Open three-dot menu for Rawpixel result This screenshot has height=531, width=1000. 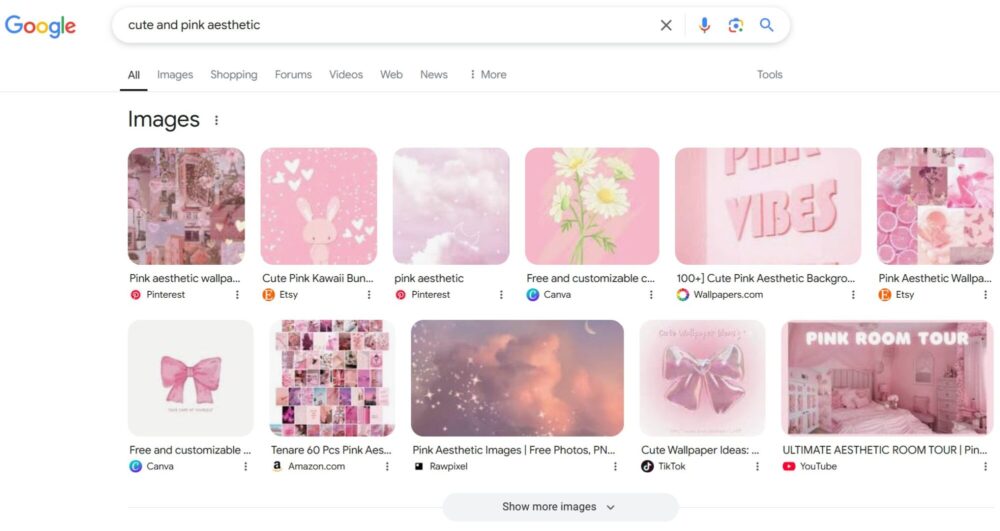[615, 467]
